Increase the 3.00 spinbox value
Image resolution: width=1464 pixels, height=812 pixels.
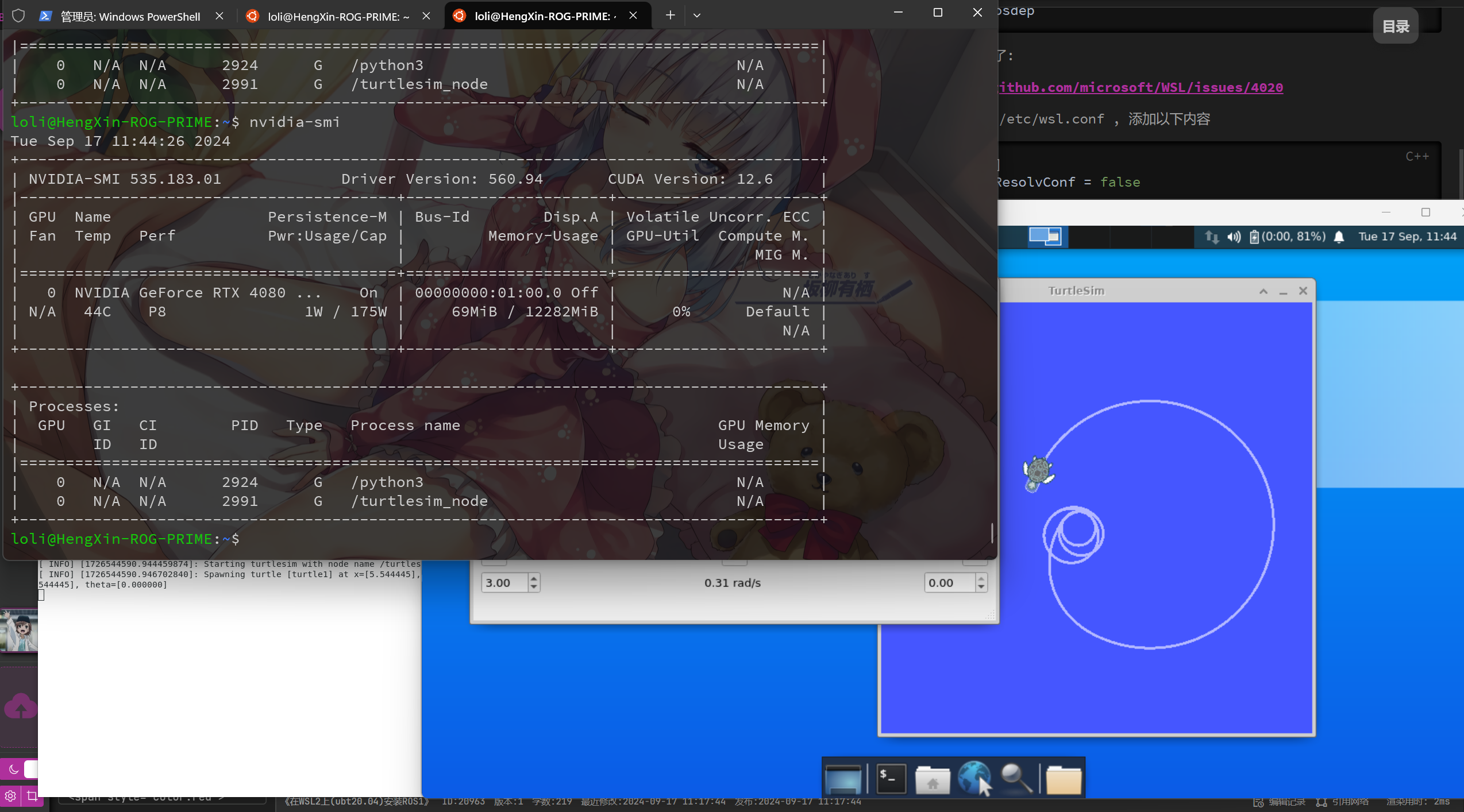pyautogui.click(x=534, y=578)
